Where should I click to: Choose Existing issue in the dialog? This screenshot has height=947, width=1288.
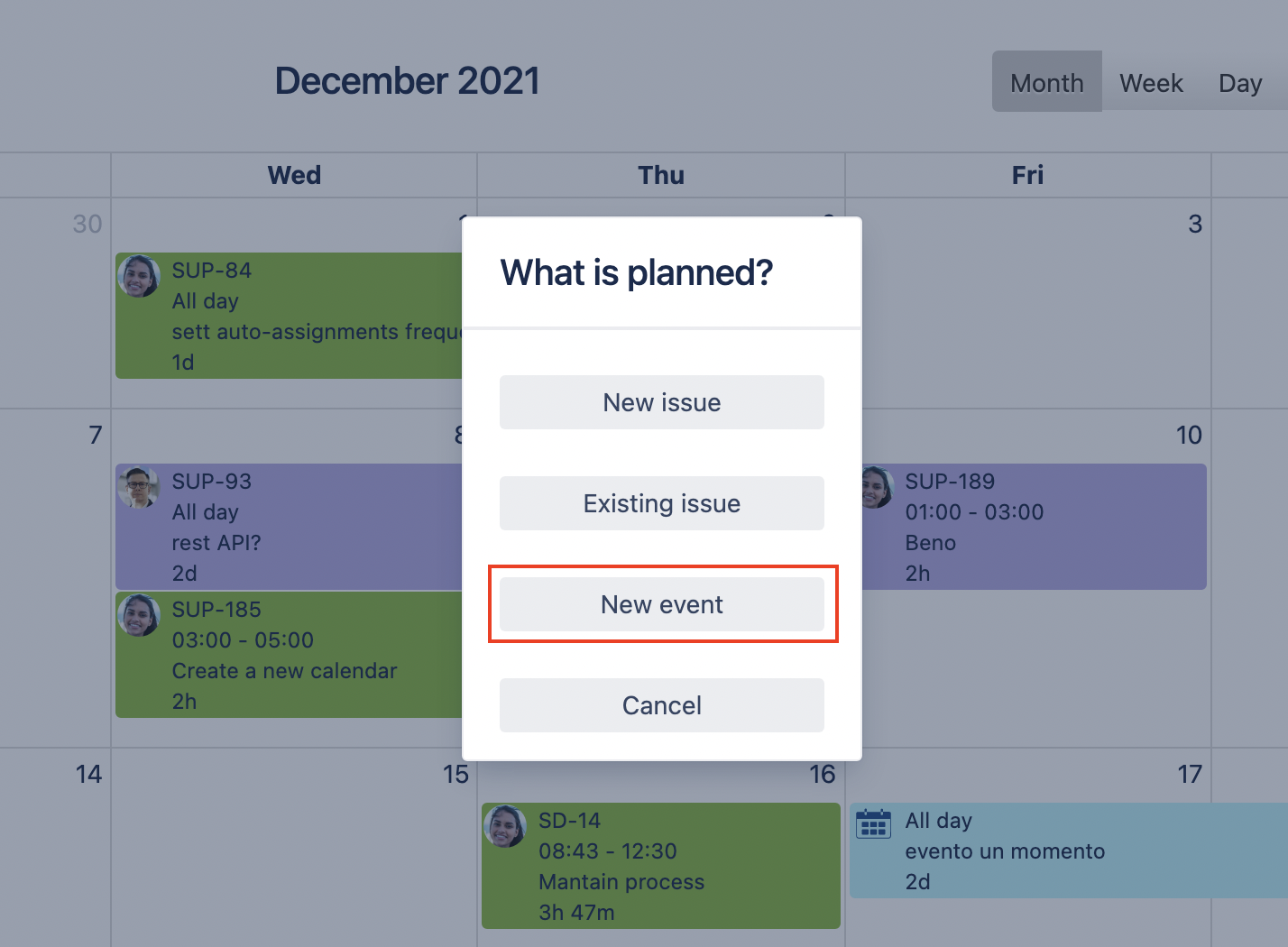[x=661, y=503]
